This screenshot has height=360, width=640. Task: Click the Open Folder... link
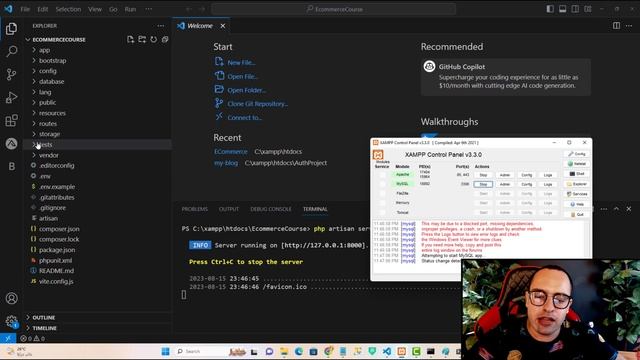246,90
